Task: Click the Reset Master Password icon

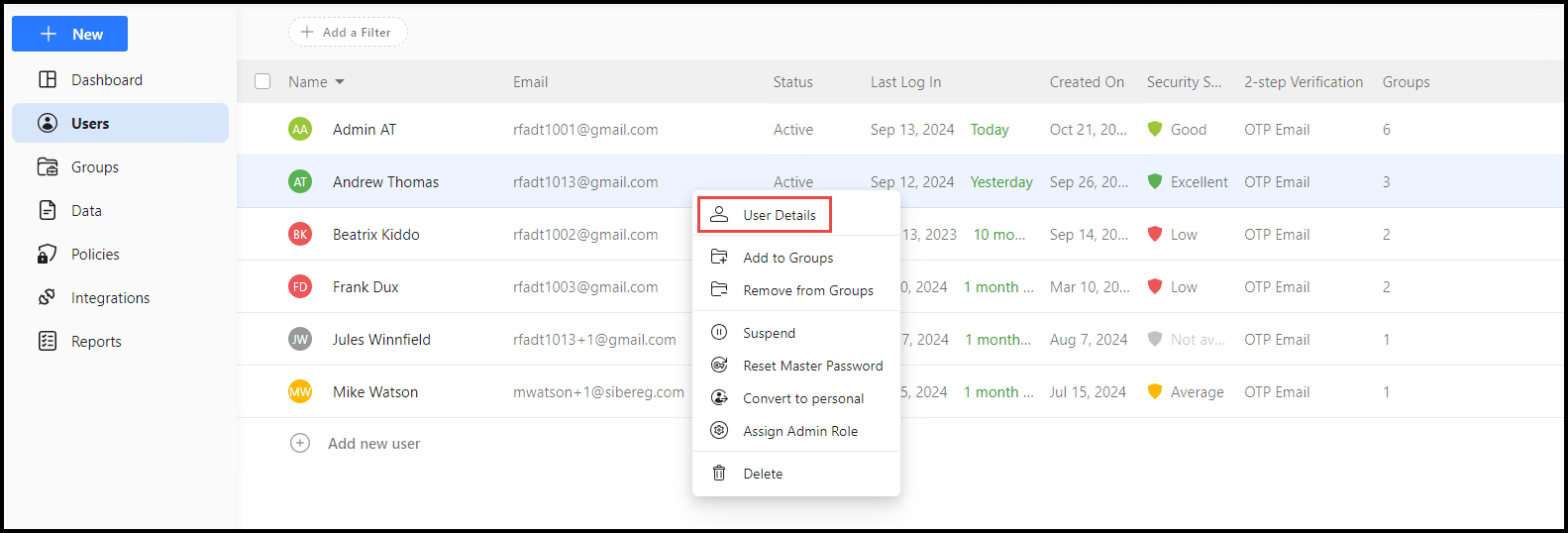Action: pos(720,366)
